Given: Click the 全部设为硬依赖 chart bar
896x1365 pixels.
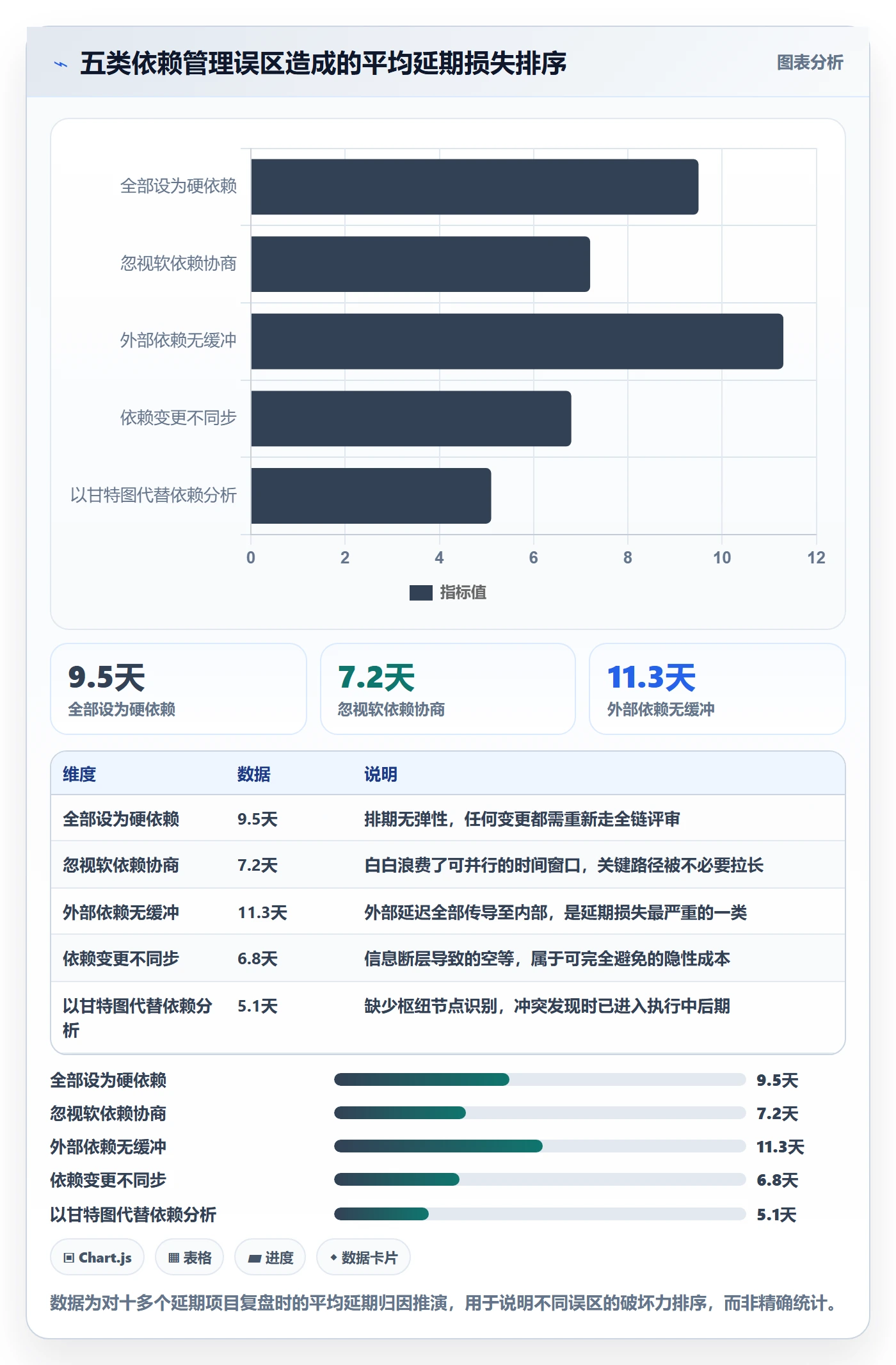Looking at the screenshot, I should (474, 187).
